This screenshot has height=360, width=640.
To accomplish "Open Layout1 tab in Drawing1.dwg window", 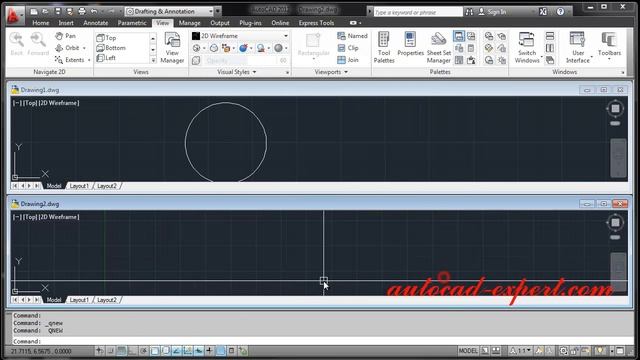I will (x=79, y=186).
